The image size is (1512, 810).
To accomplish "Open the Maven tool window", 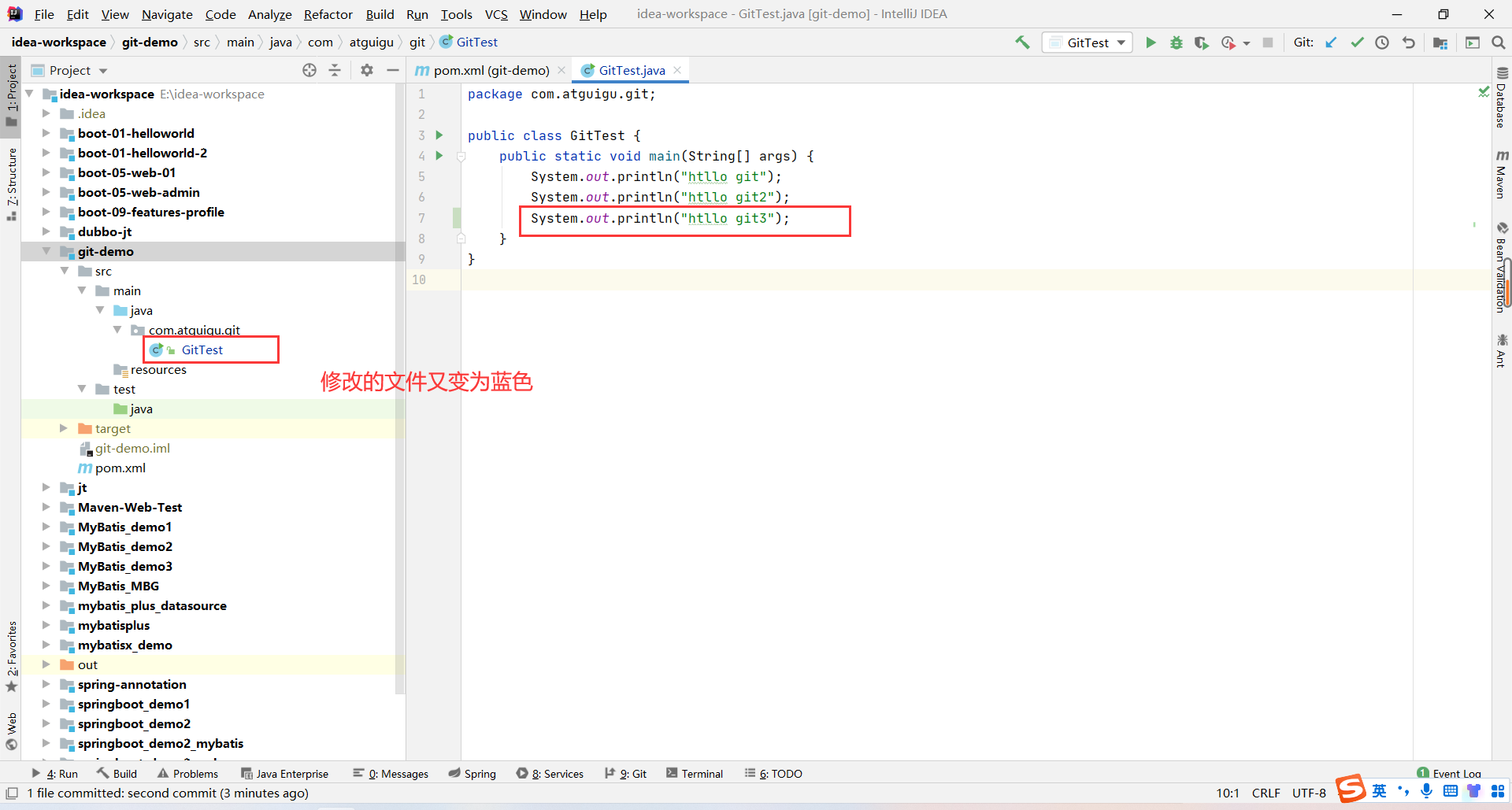I will (1502, 175).
